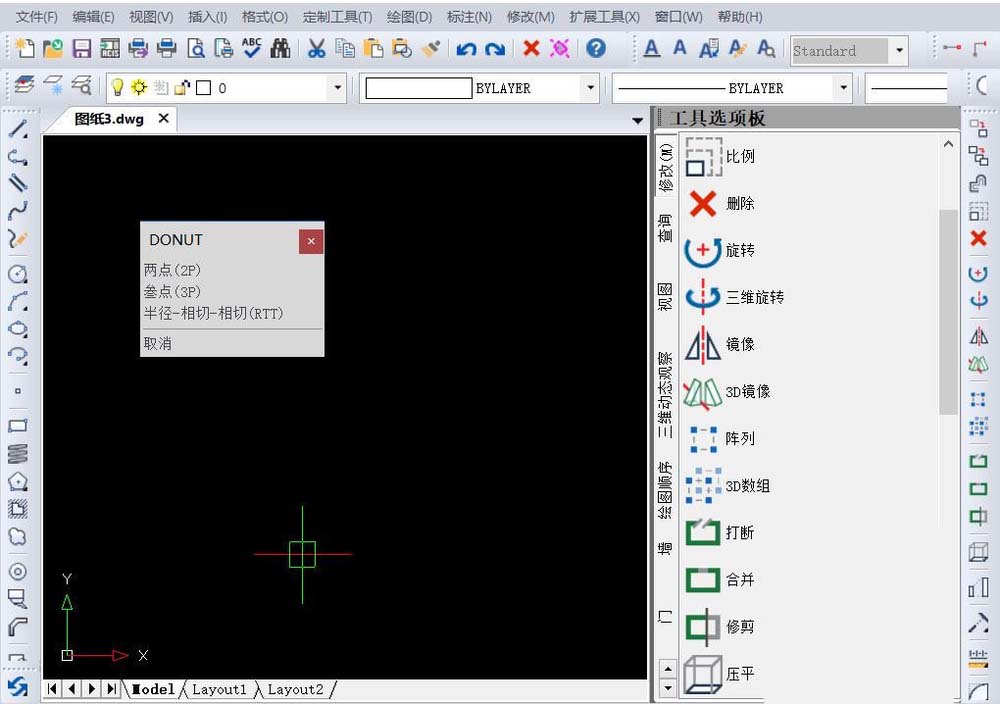Open 绘图(D) menu
Viewport: 1000px width, 704px height.
(x=409, y=17)
